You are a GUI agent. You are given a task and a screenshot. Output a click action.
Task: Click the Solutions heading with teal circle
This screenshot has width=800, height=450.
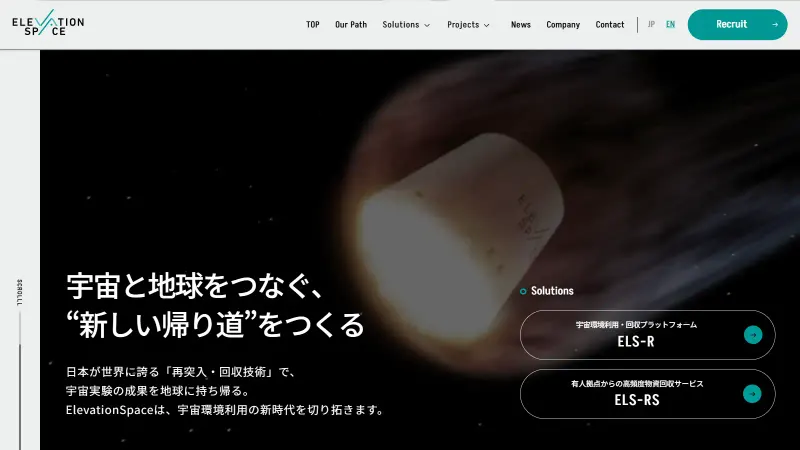pyautogui.click(x=546, y=291)
